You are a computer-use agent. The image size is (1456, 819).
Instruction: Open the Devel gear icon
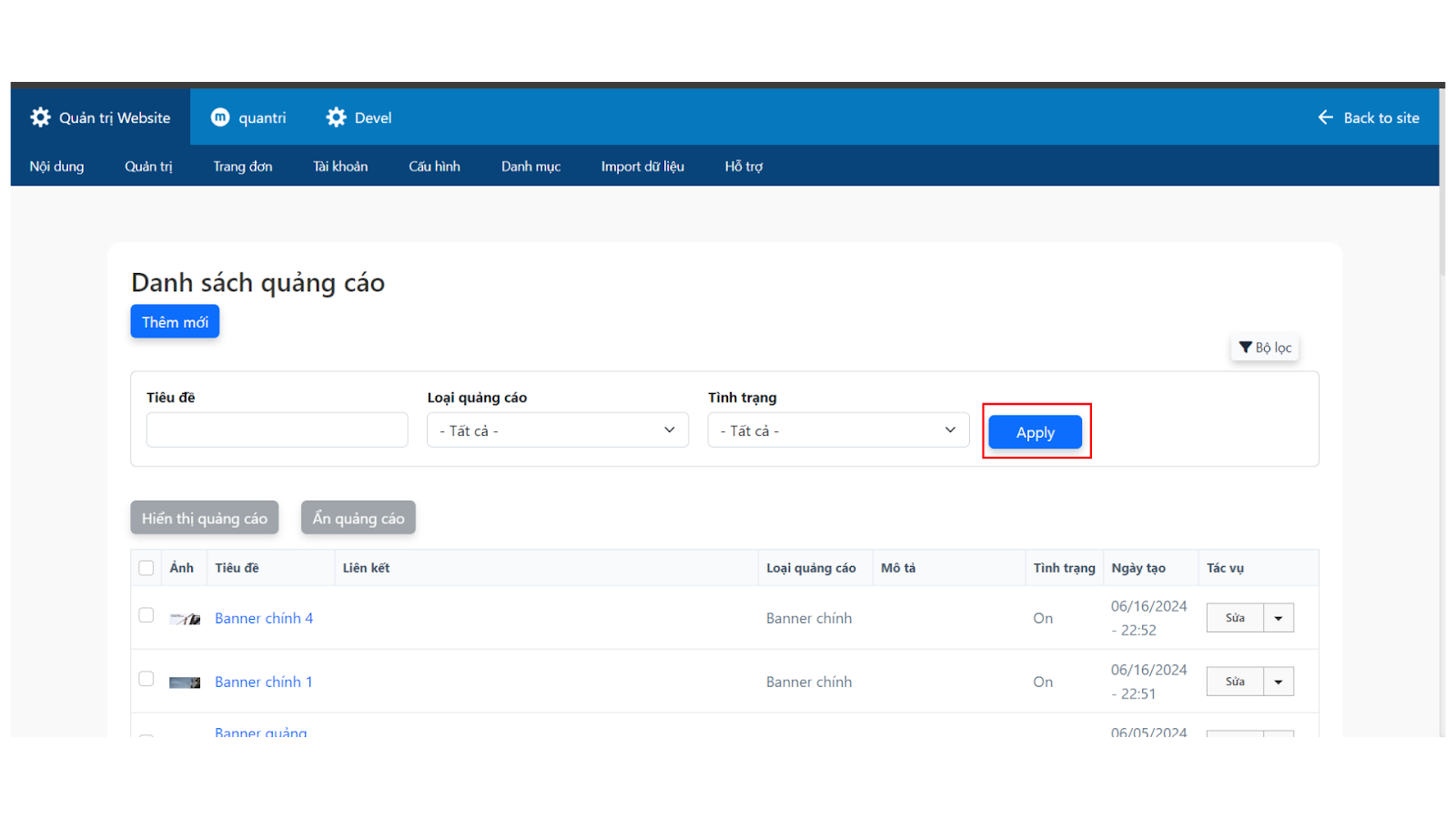(336, 117)
